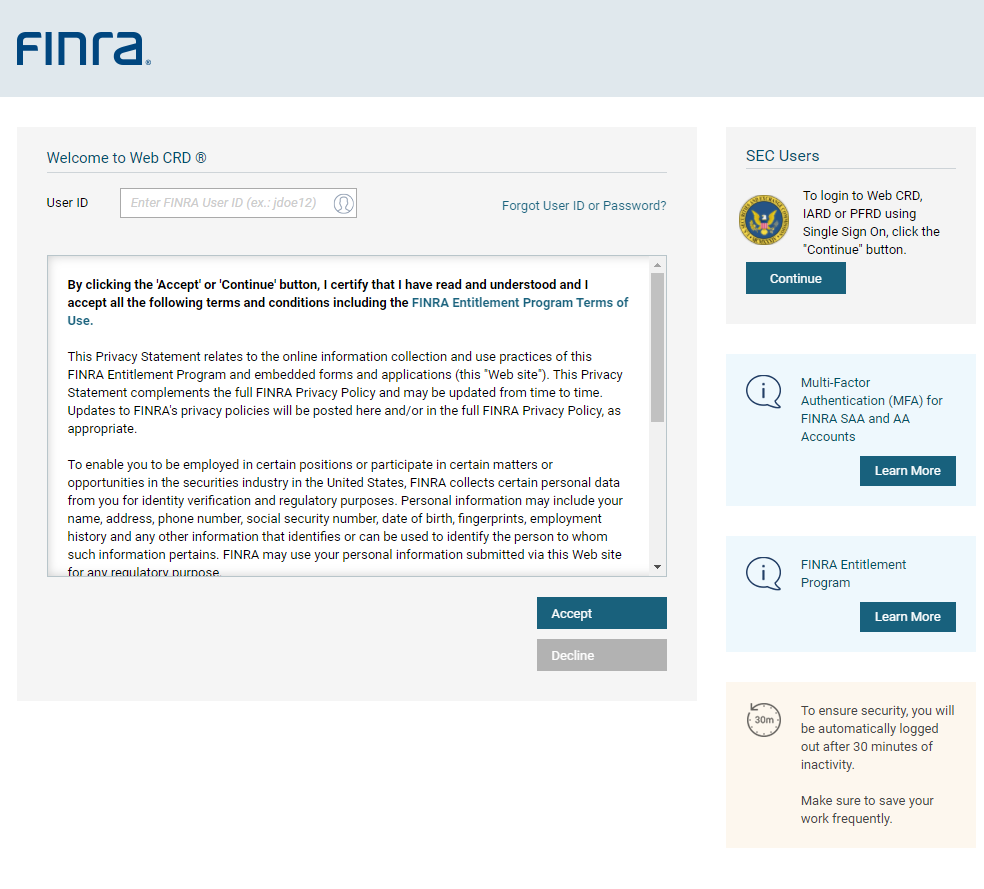Click the 30m timer clock icon

764,719
